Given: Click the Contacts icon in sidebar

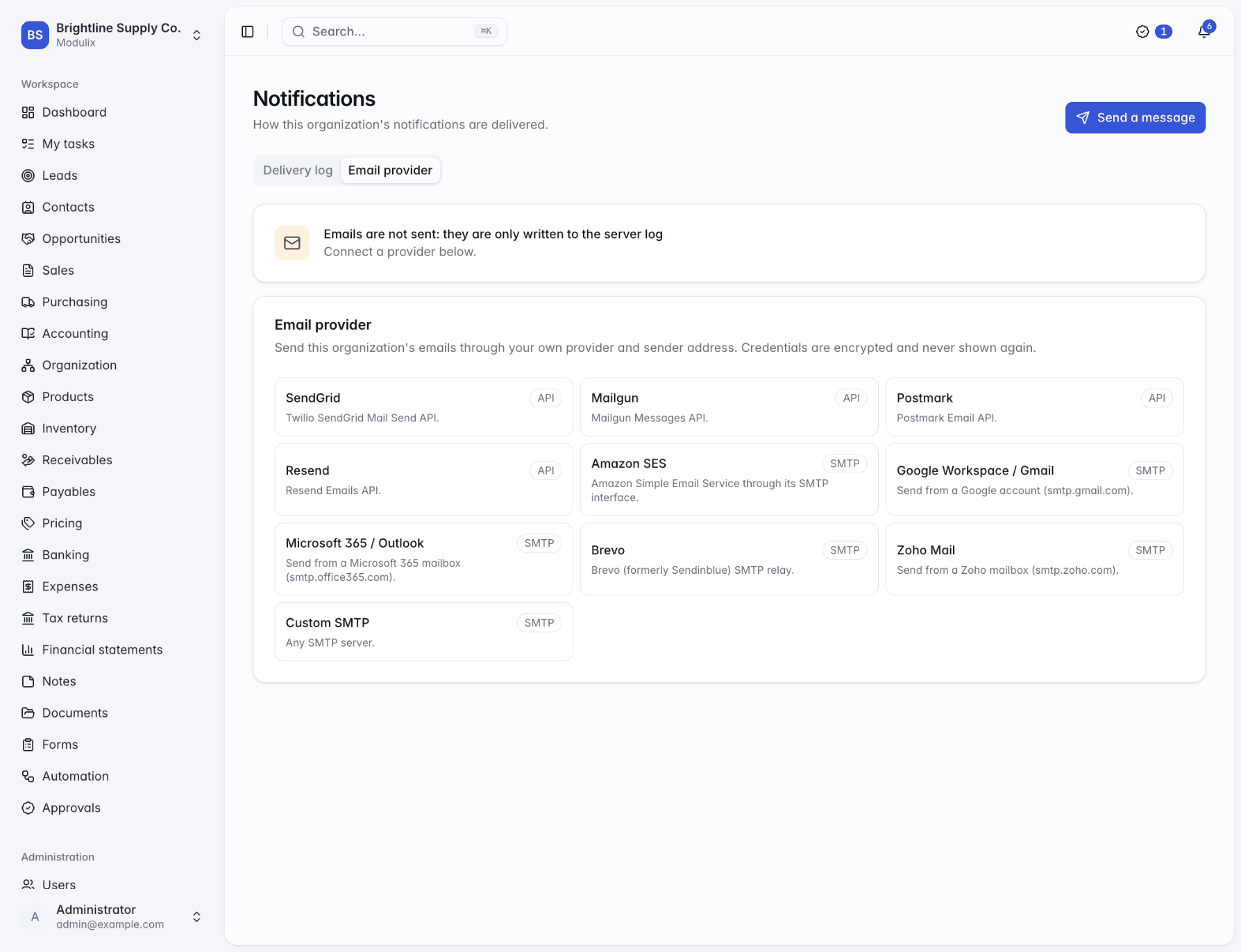Looking at the screenshot, I should [x=28, y=207].
